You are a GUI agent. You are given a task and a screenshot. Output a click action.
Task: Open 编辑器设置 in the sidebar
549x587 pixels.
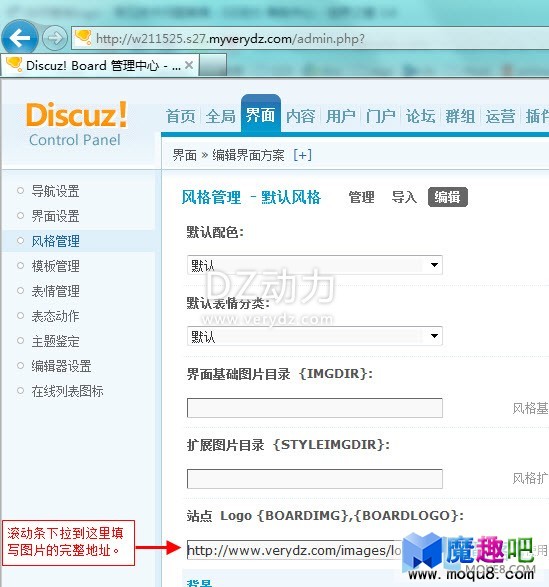pyautogui.click(x=61, y=366)
